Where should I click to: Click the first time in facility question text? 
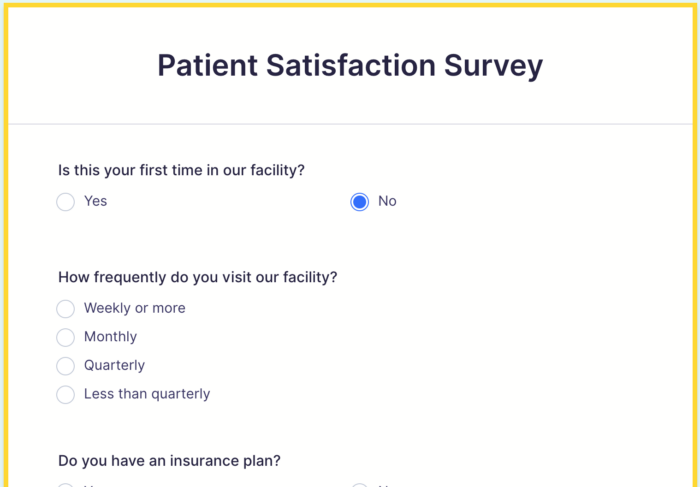point(181,170)
